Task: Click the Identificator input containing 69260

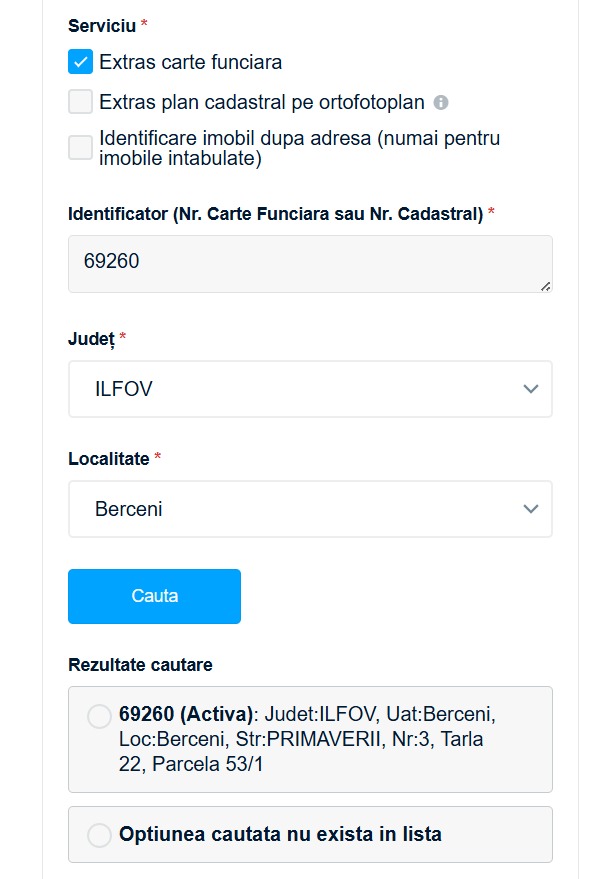Action: click(309, 263)
